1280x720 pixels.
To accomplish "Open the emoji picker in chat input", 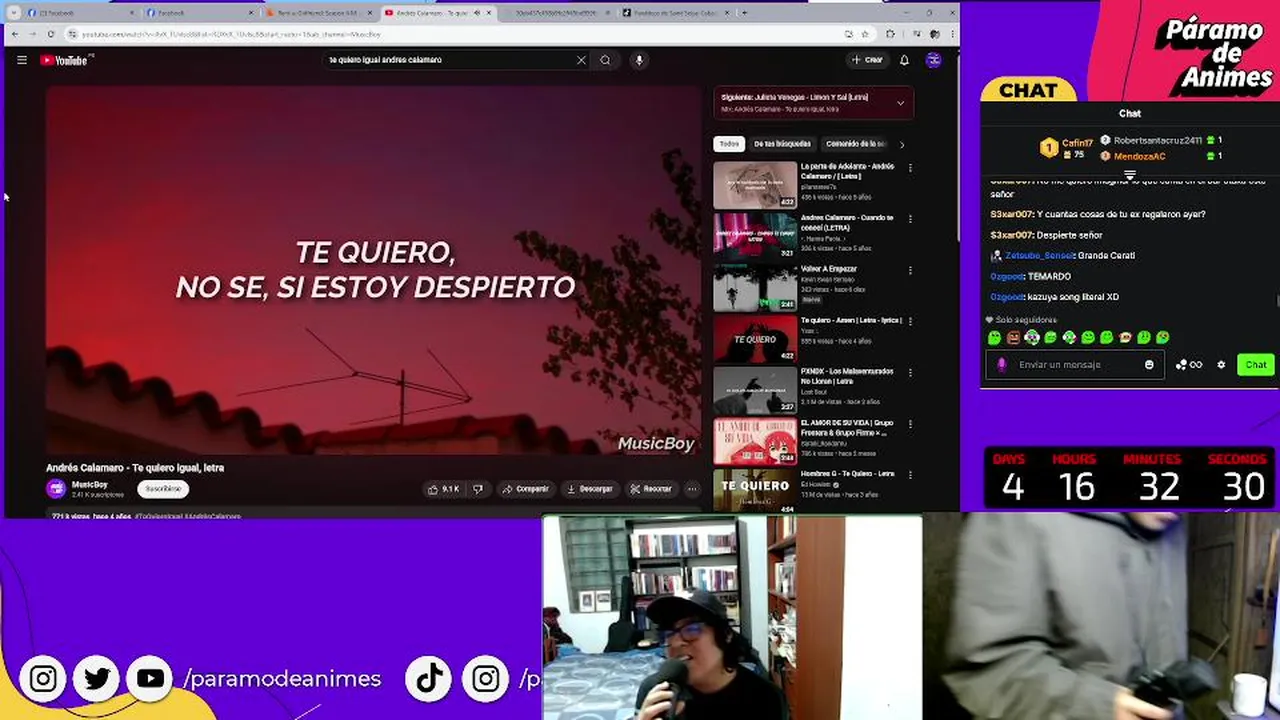I will click(1149, 365).
